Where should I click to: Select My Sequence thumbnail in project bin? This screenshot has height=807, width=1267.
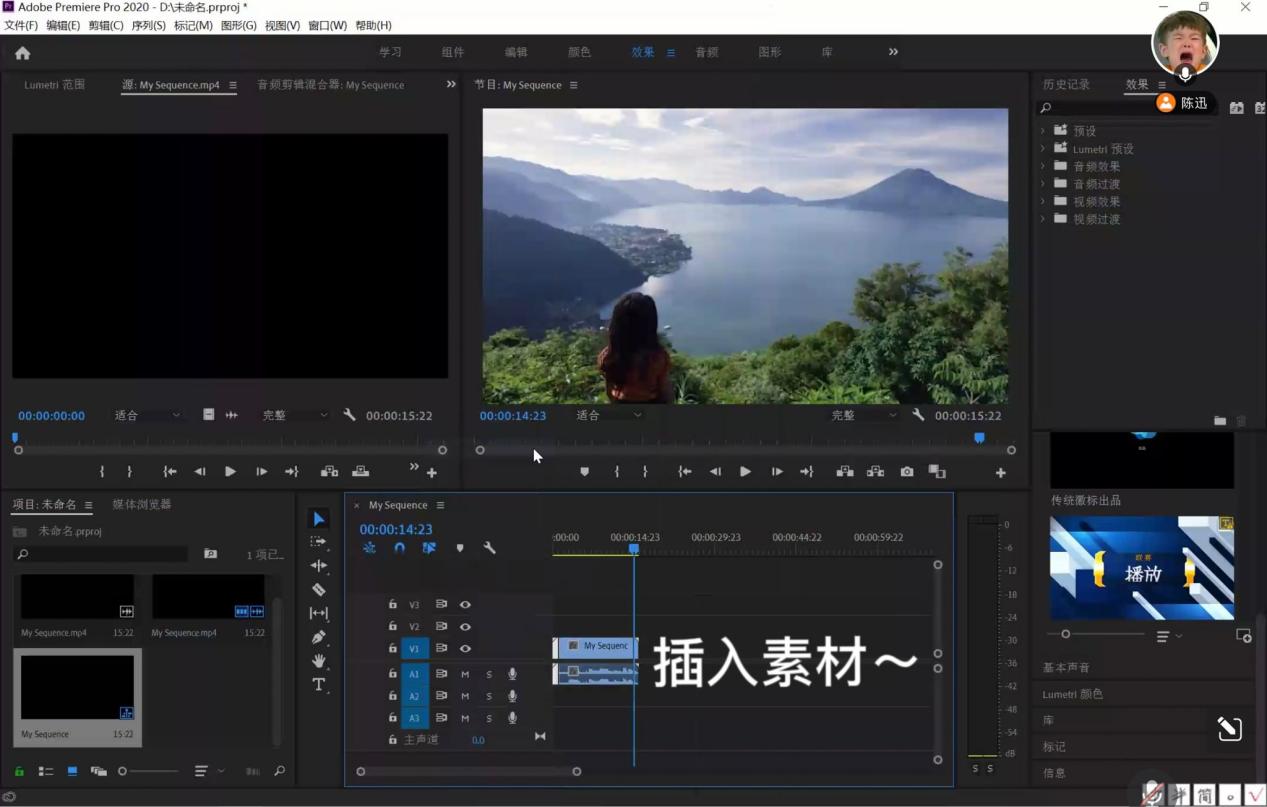pyautogui.click(x=77, y=688)
